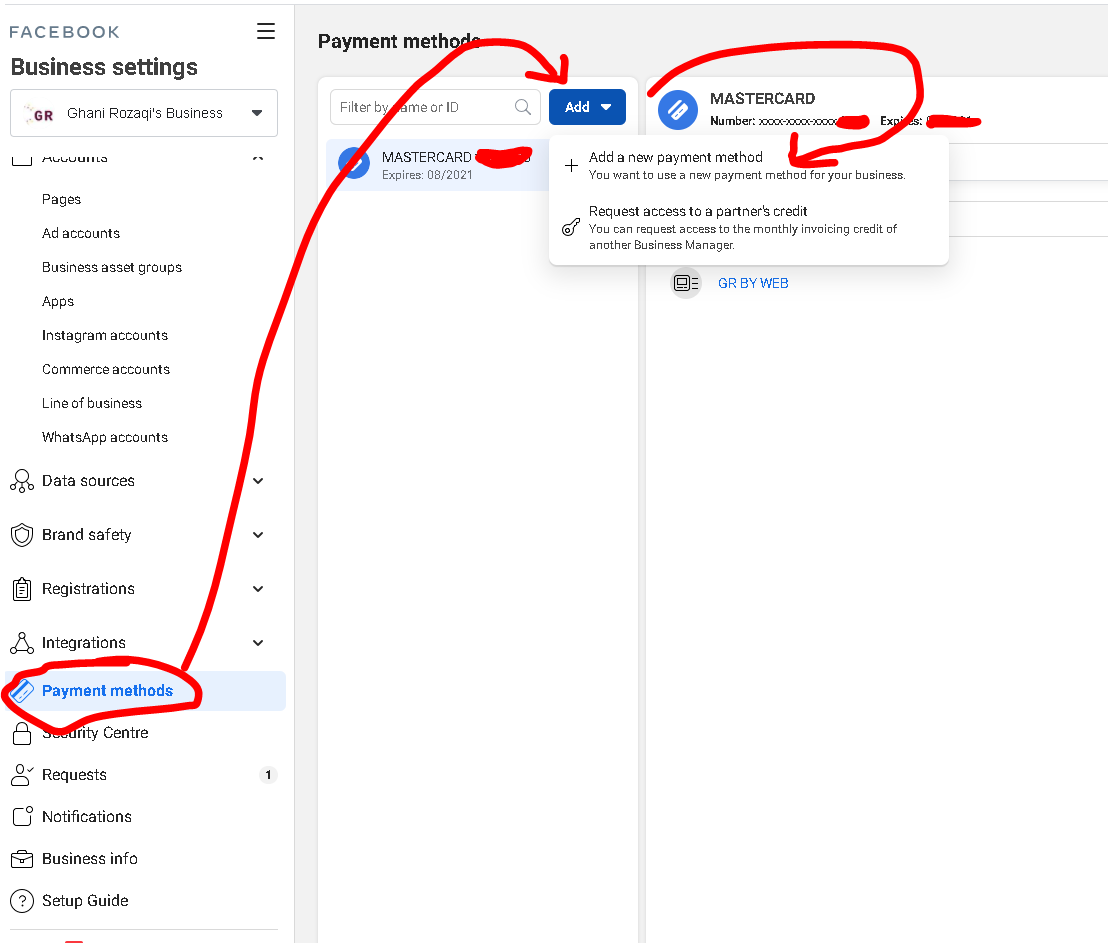Click the Business info briefcase icon
The height and width of the screenshot is (943, 1108).
22,859
